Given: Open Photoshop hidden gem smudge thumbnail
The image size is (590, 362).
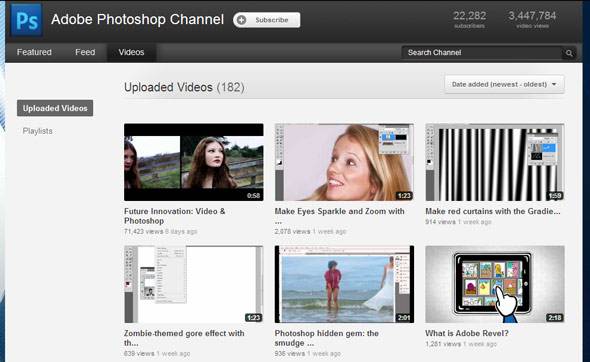Looking at the screenshot, I should pos(344,284).
